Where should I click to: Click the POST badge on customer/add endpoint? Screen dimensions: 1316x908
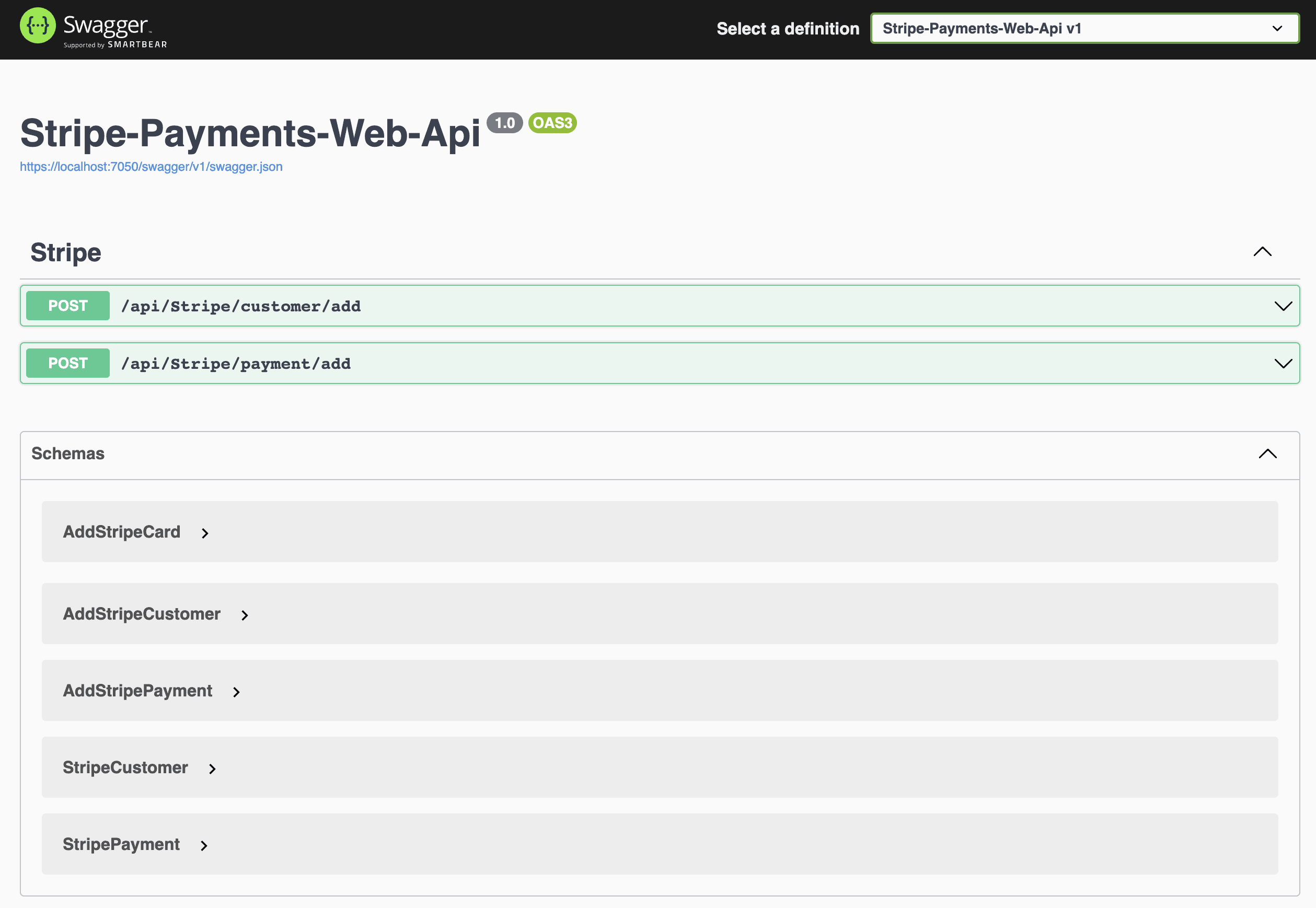[67, 306]
